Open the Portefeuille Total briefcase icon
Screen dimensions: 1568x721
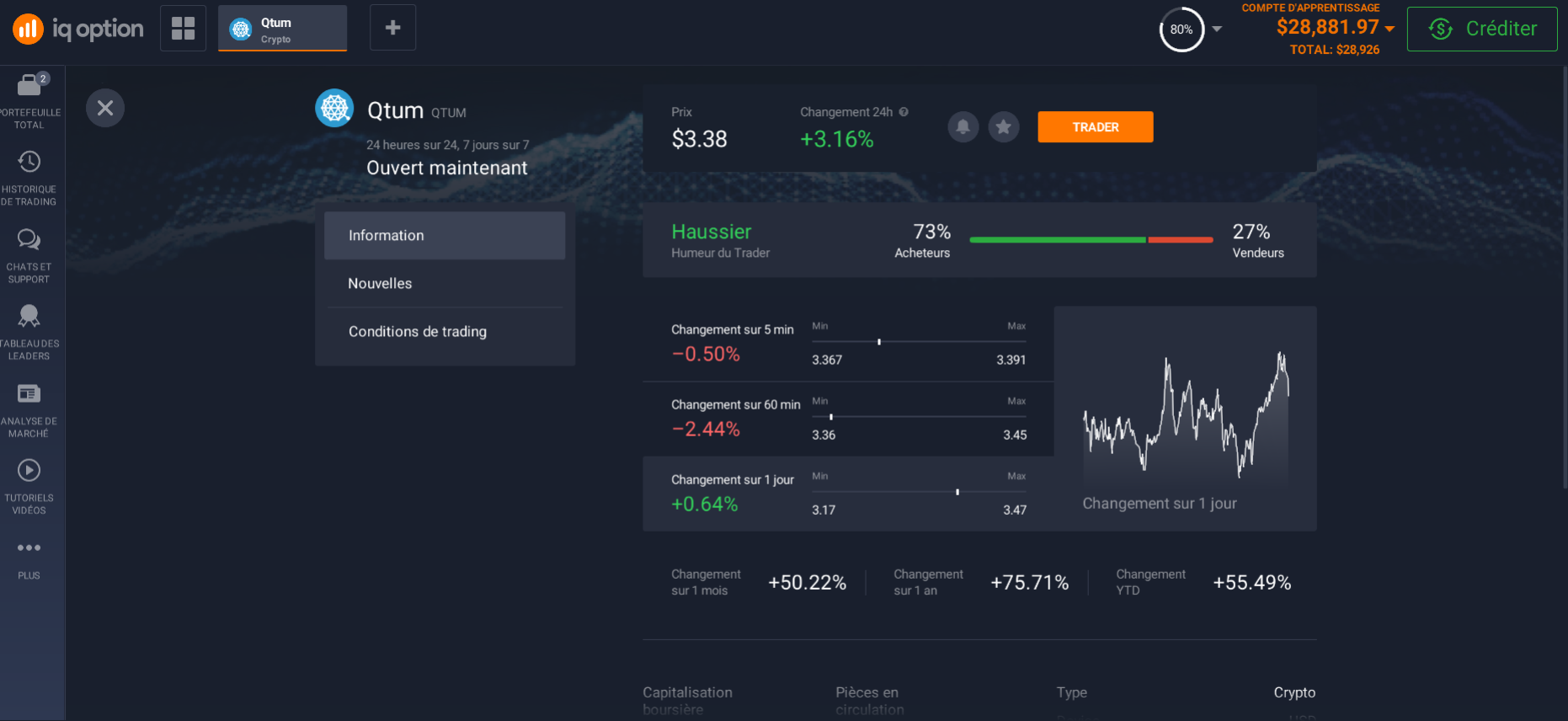[29, 85]
